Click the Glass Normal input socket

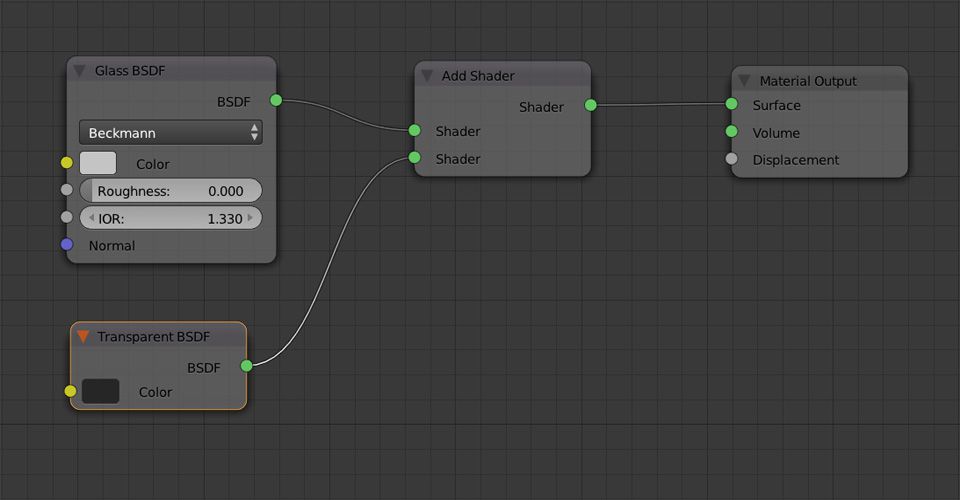pyautogui.click(x=67, y=244)
